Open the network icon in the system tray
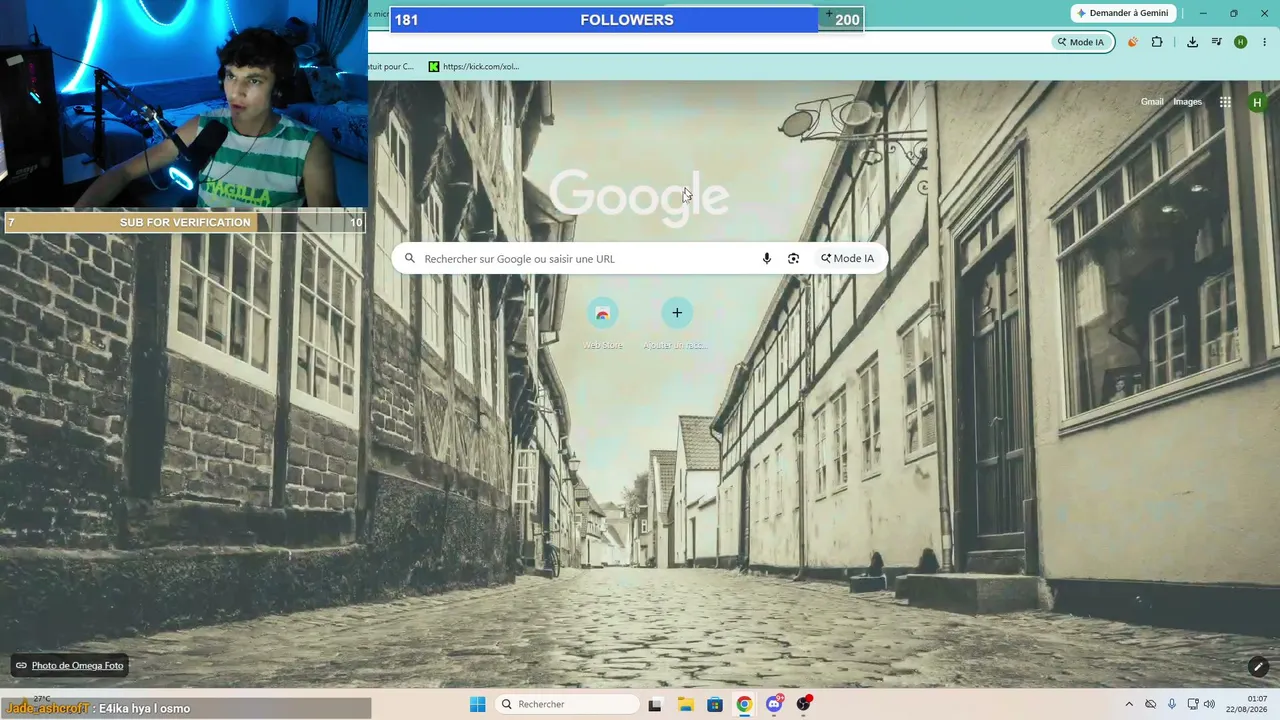The image size is (1280, 720). 1192,704
